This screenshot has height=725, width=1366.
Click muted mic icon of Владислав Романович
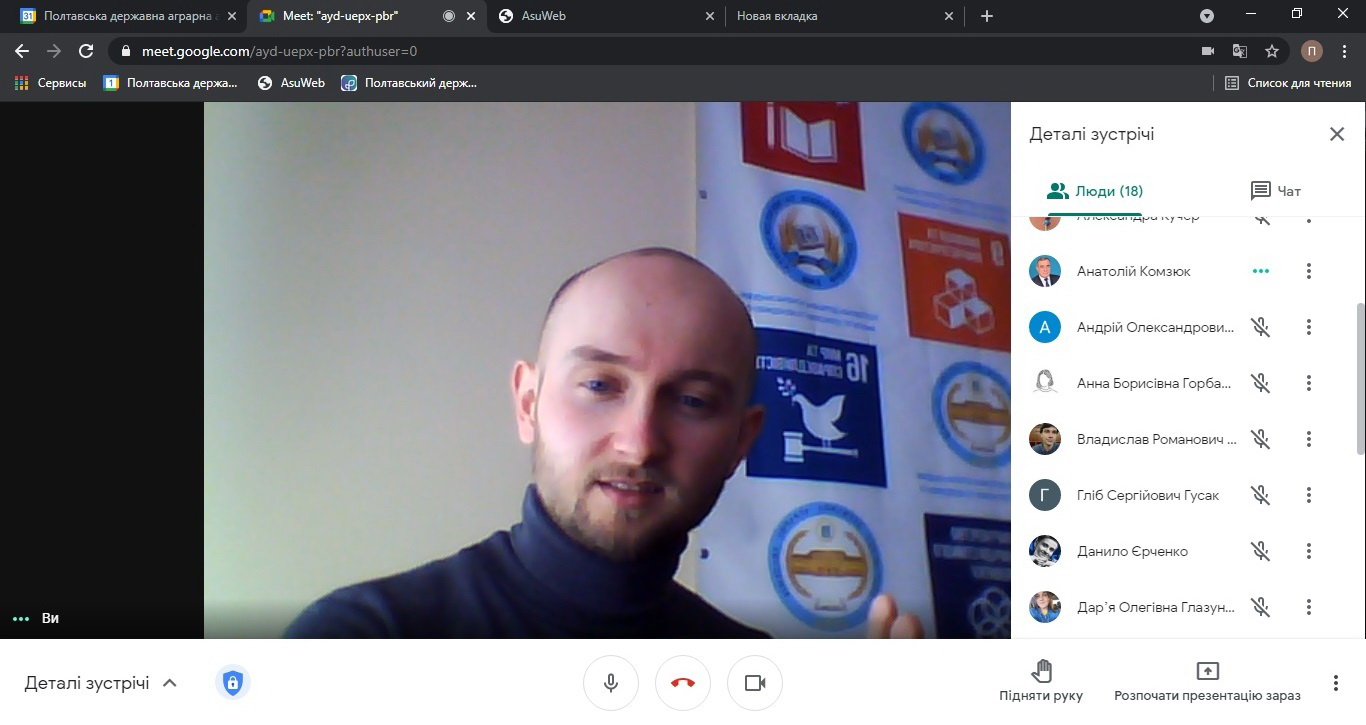[x=1261, y=439]
